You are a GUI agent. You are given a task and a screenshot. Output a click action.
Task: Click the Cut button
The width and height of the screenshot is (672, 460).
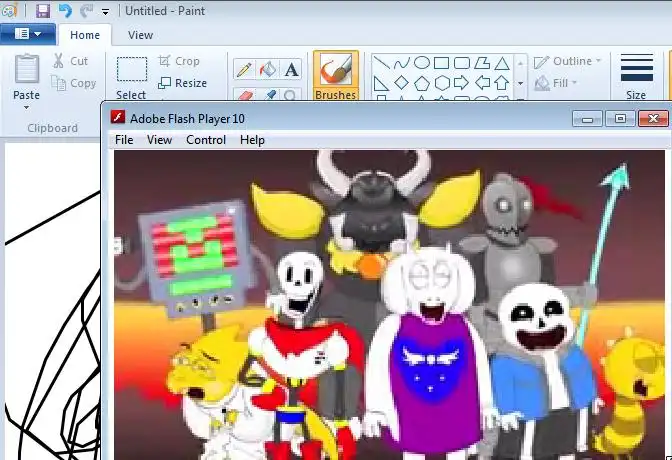tap(70, 61)
